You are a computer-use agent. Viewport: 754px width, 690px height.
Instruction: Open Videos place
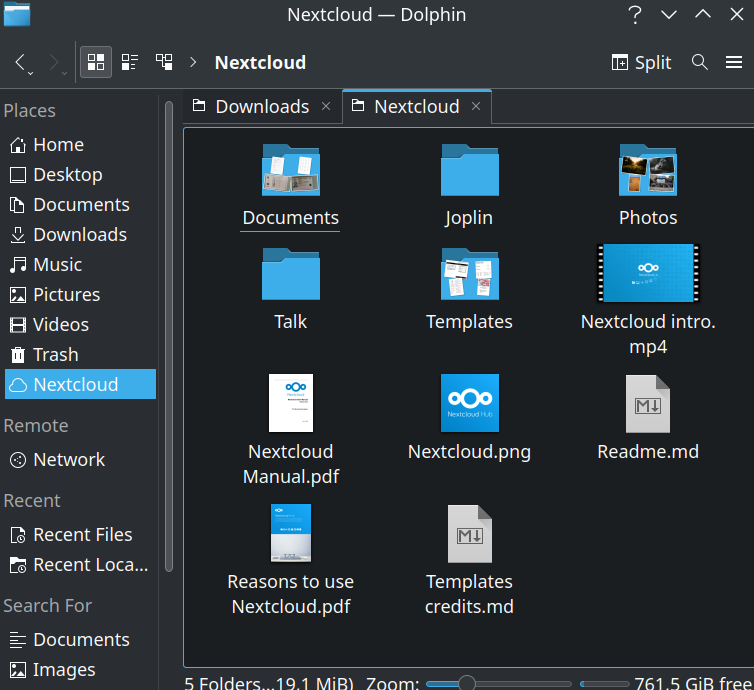pyautogui.click(x=80, y=325)
